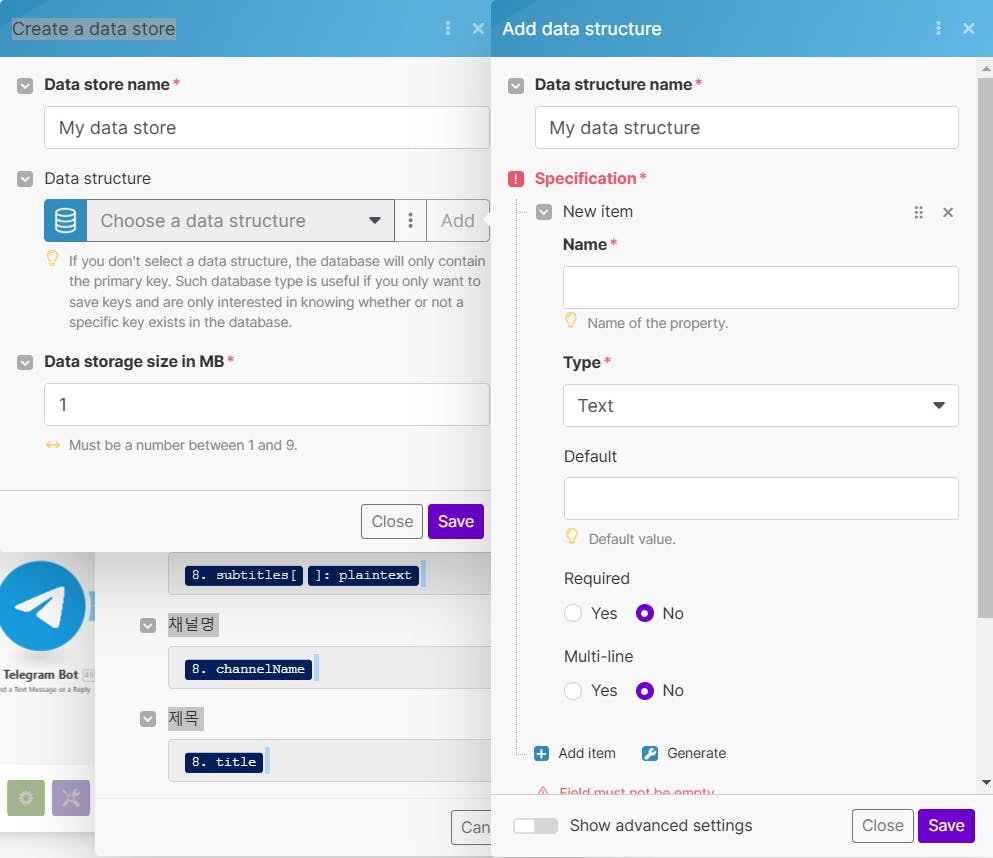The image size is (993, 858).
Task: Open options menu in Add data structure header
Action: [938, 28]
